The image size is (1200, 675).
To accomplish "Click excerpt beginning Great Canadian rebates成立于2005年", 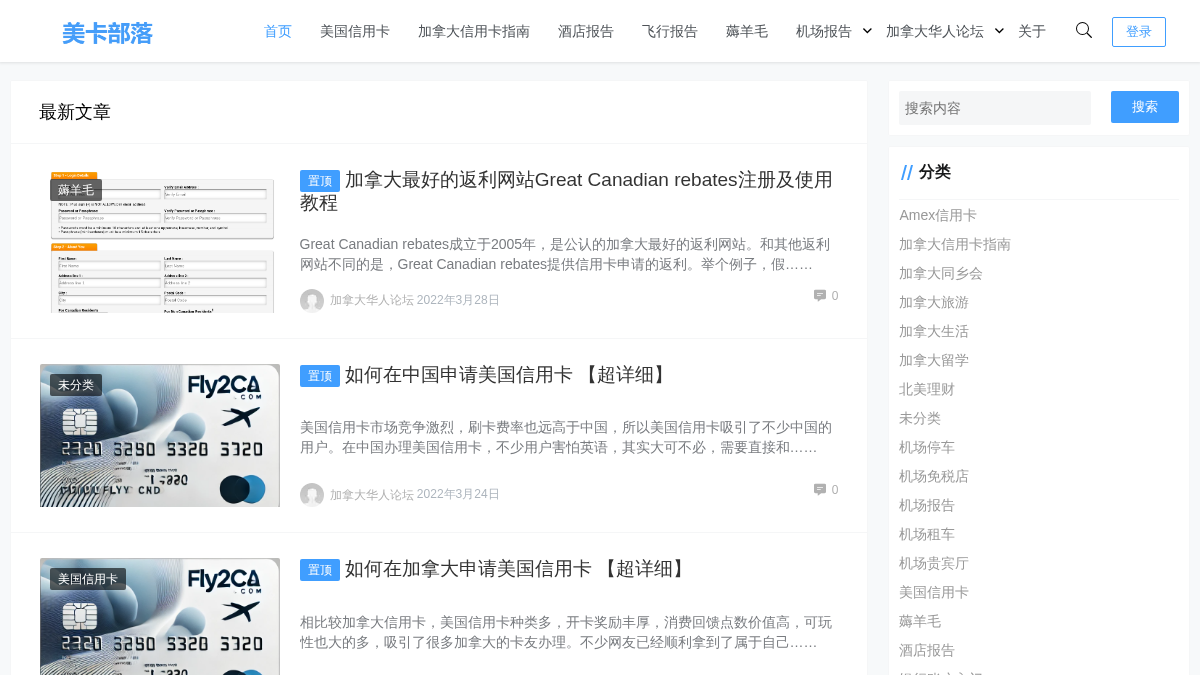I will (565, 254).
